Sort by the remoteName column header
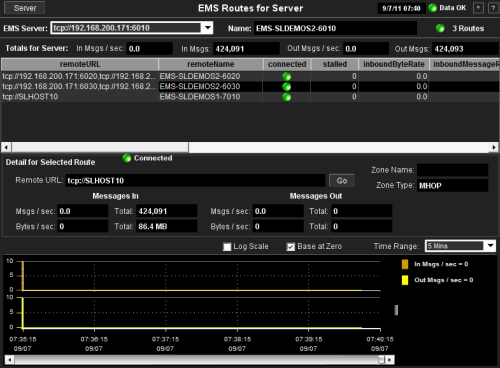 (211, 64)
